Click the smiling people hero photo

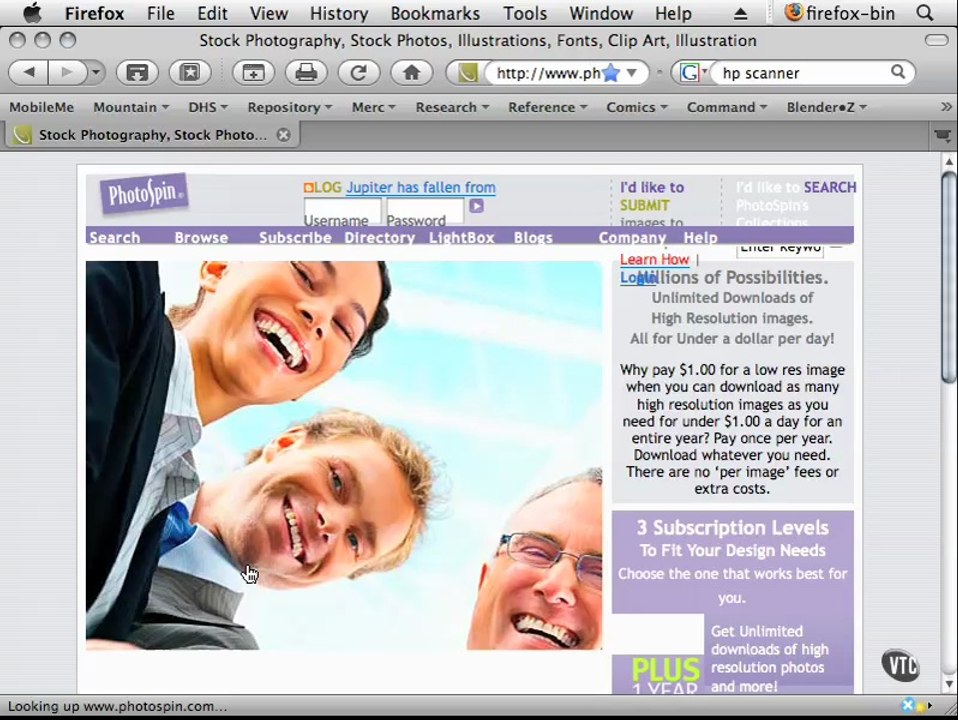tap(344, 455)
